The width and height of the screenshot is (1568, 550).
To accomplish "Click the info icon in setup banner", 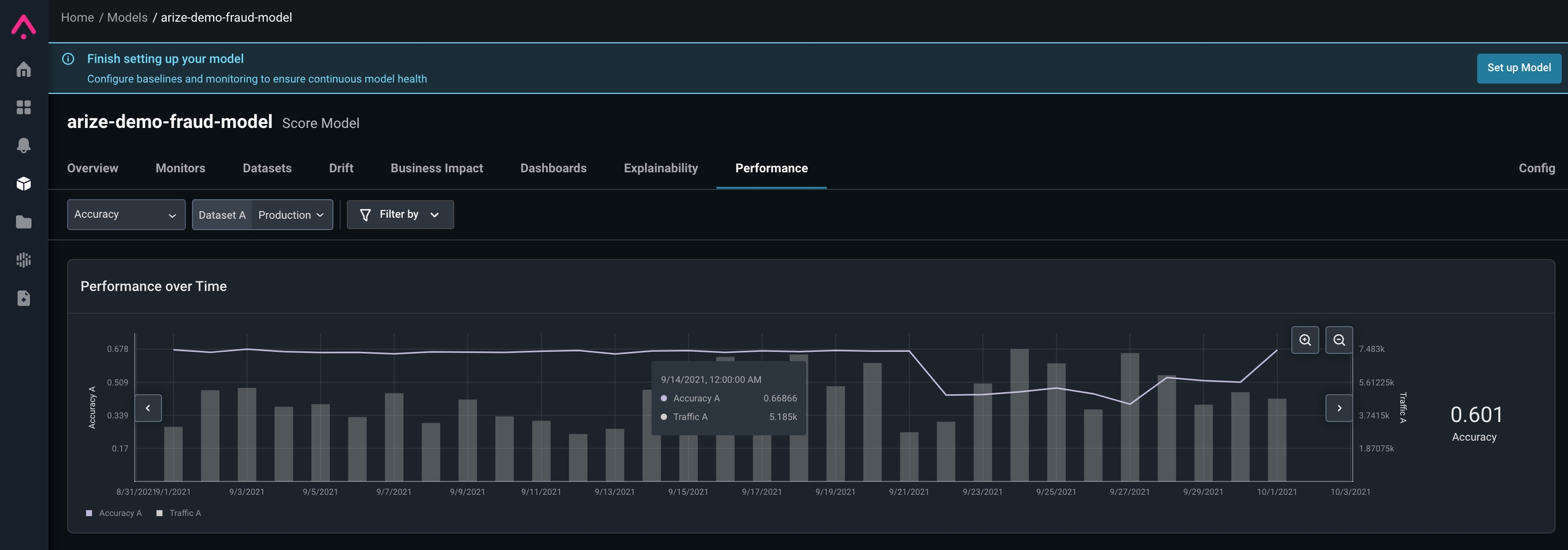I will point(68,59).
